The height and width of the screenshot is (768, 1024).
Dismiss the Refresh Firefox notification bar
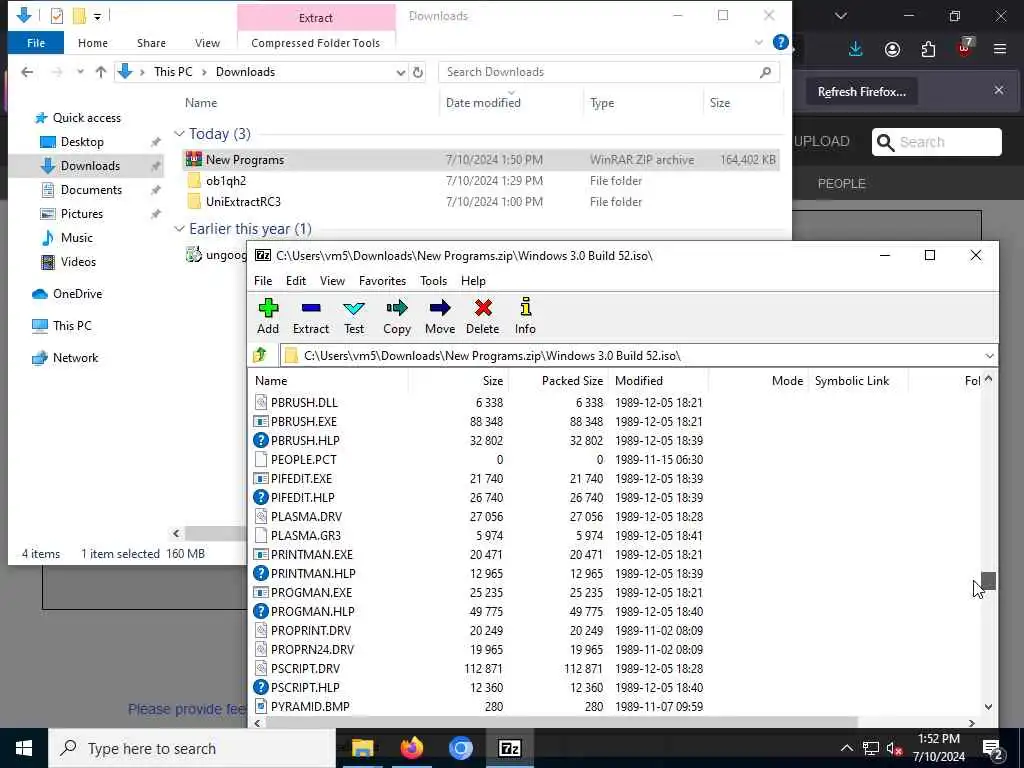coord(999,90)
